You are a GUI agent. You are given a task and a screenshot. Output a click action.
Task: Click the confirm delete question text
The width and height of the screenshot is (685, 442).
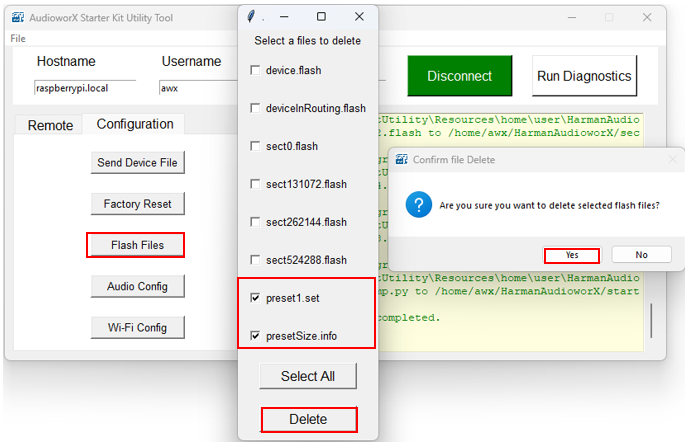coord(549,205)
